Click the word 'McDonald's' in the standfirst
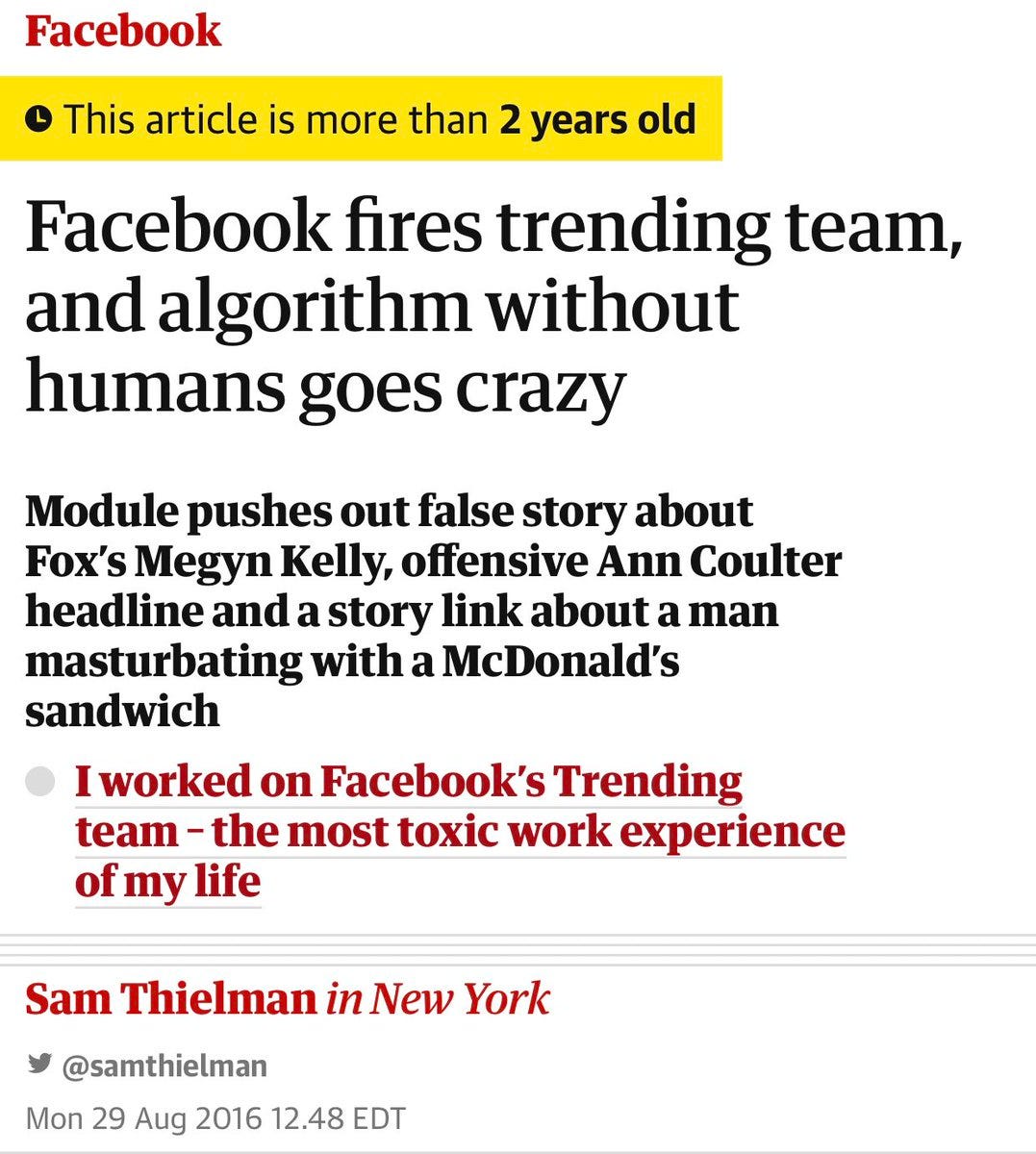1036x1154 pixels. [x=561, y=662]
